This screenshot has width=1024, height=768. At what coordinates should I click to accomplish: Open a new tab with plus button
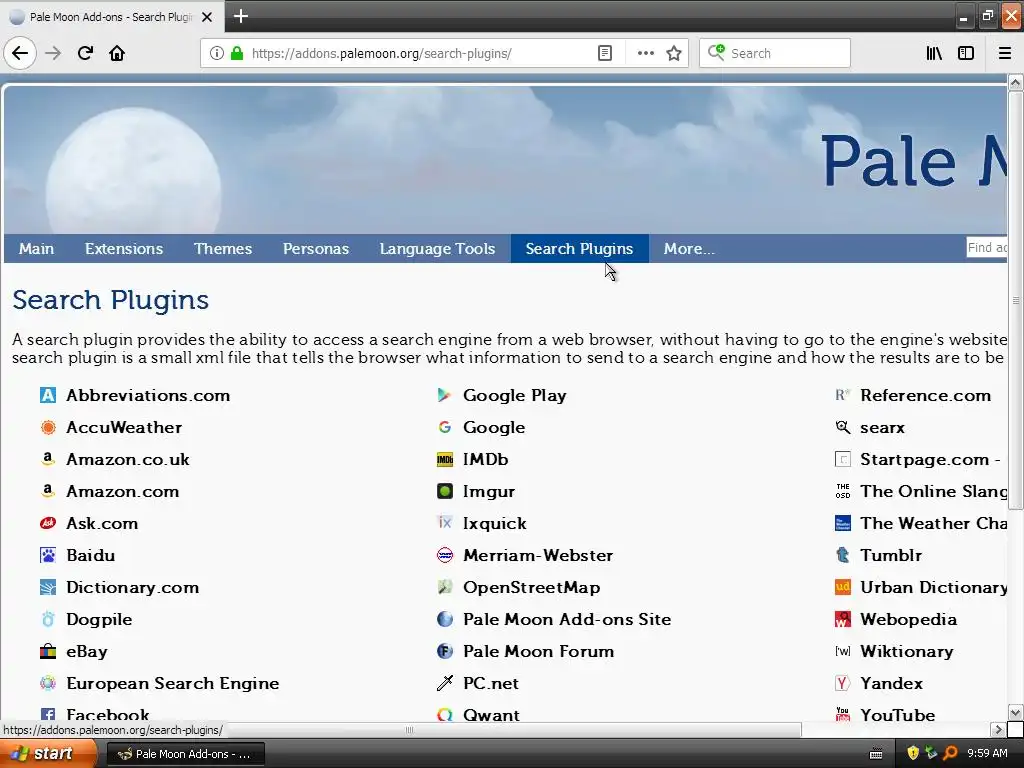240,16
